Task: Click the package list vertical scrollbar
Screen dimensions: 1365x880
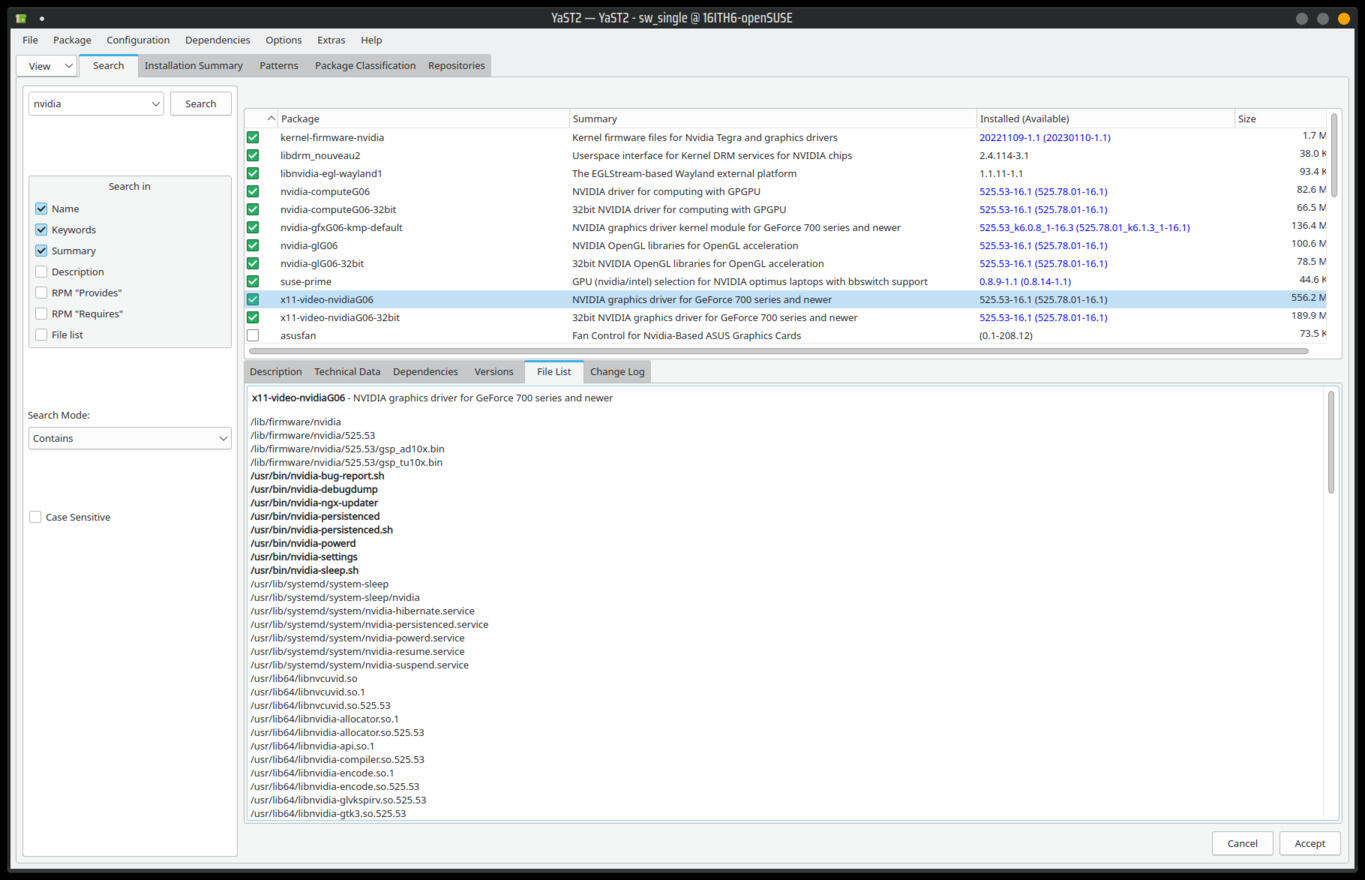Action: [1334, 155]
